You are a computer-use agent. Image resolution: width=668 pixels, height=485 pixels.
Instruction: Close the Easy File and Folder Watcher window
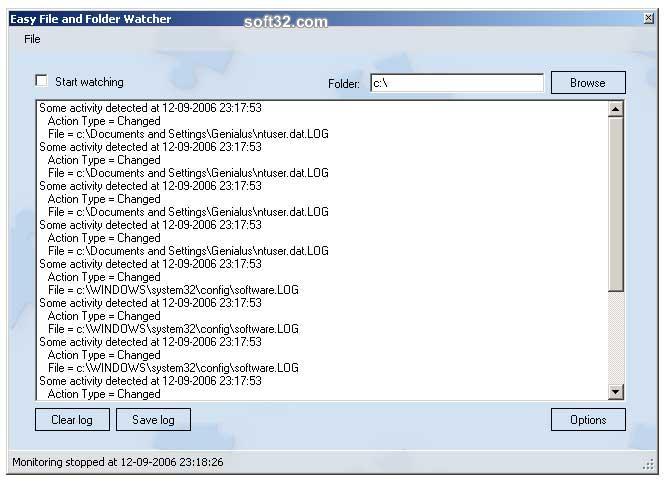click(x=648, y=18)
